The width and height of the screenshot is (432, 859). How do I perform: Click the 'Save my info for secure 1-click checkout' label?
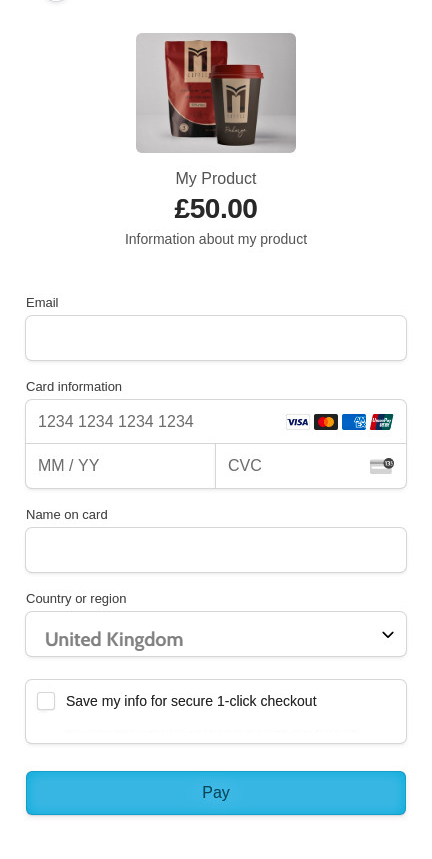click(191, 701)
